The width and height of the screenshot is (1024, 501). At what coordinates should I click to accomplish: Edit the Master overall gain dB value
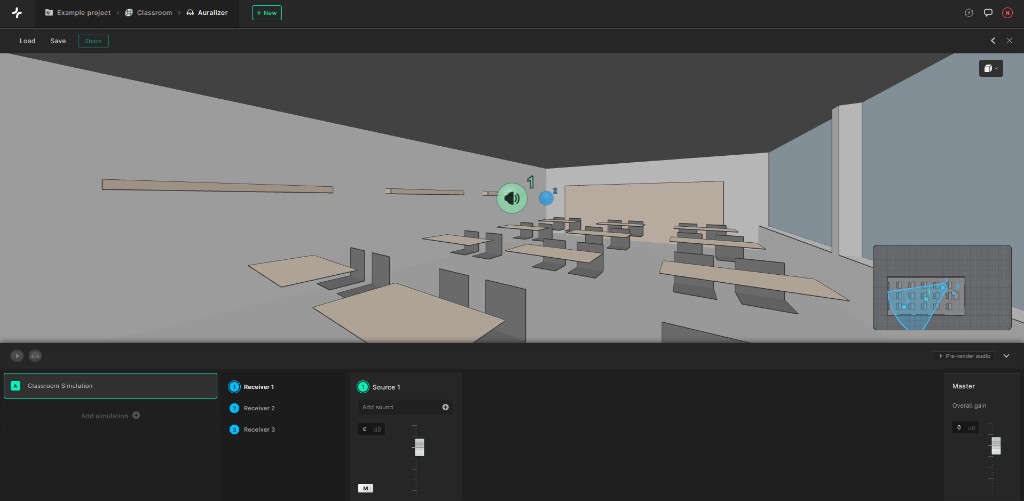click(965, 428)
